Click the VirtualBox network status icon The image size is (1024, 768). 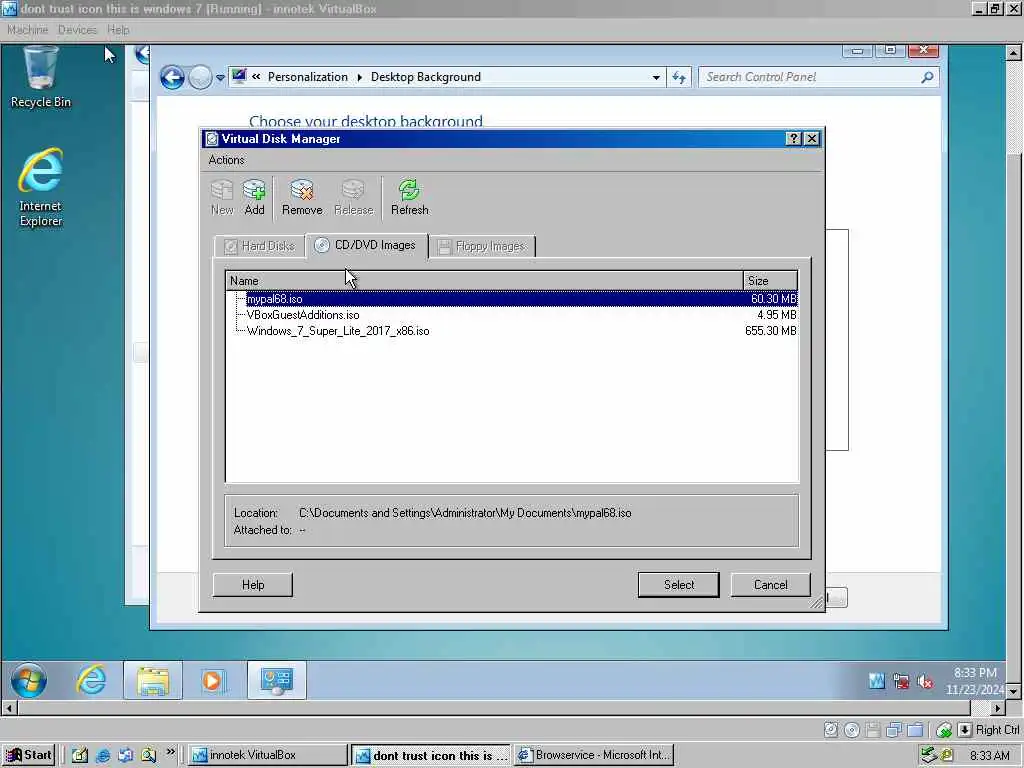coord(894,730)
